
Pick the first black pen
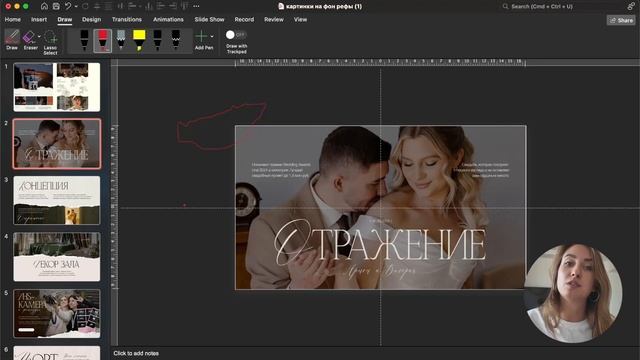click(x=84, y=40)
